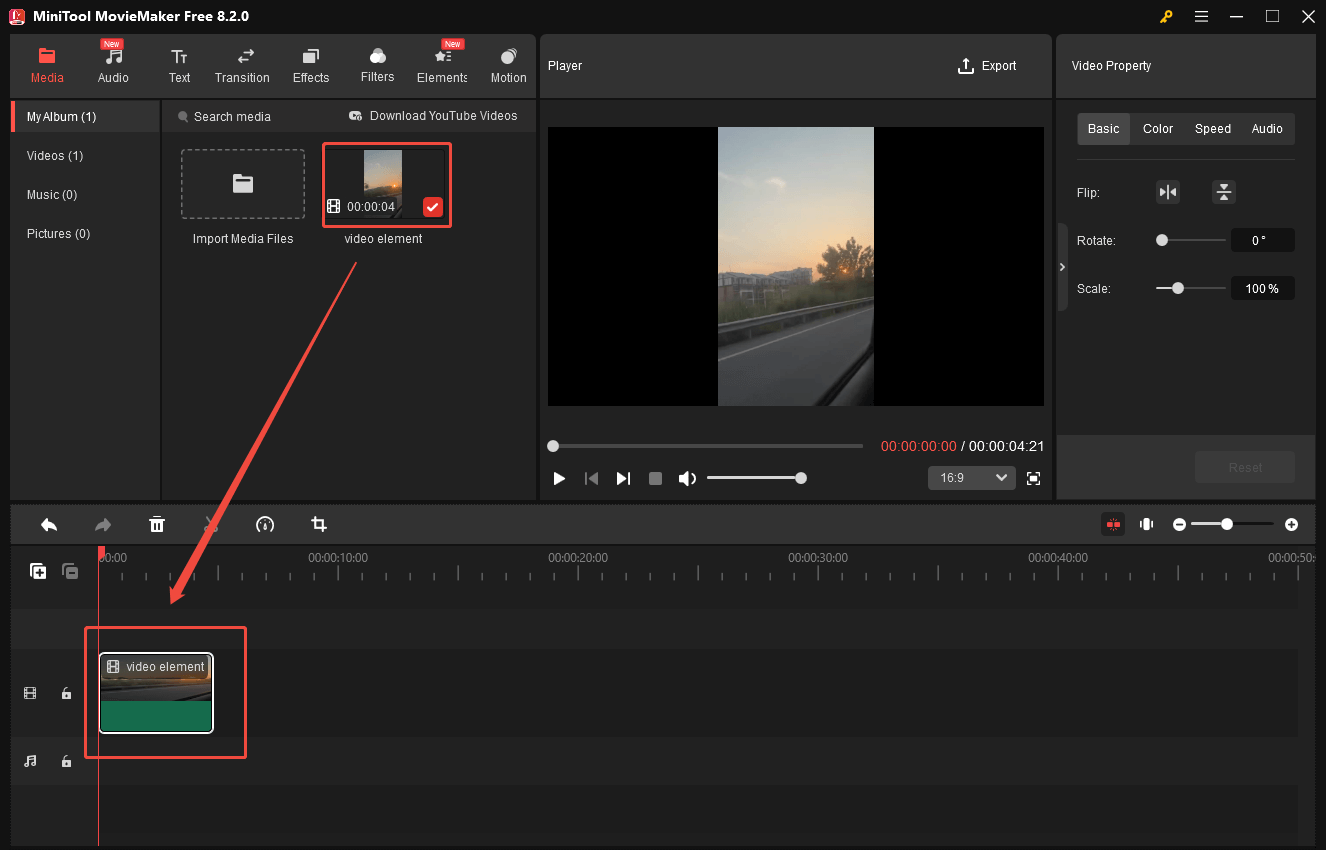Click the Undo arrow icon

click(x=49, y=524)
